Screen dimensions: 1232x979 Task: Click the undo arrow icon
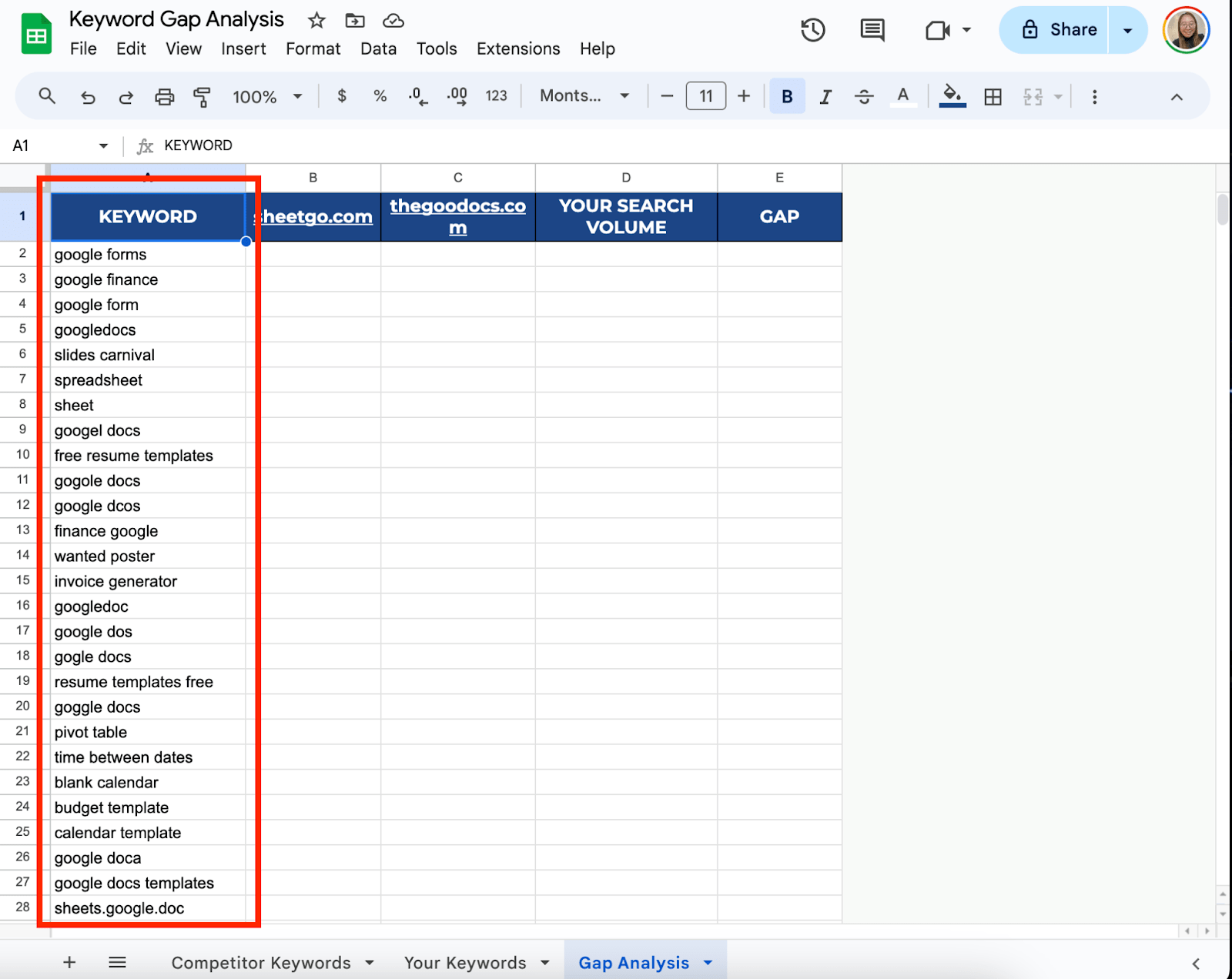click(x=88, y=97)
